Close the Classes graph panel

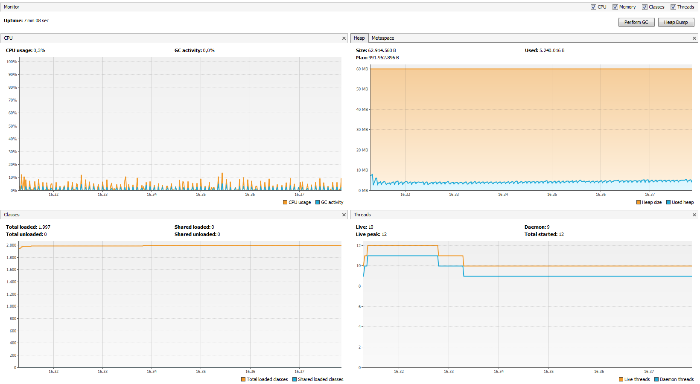[344, 215]
